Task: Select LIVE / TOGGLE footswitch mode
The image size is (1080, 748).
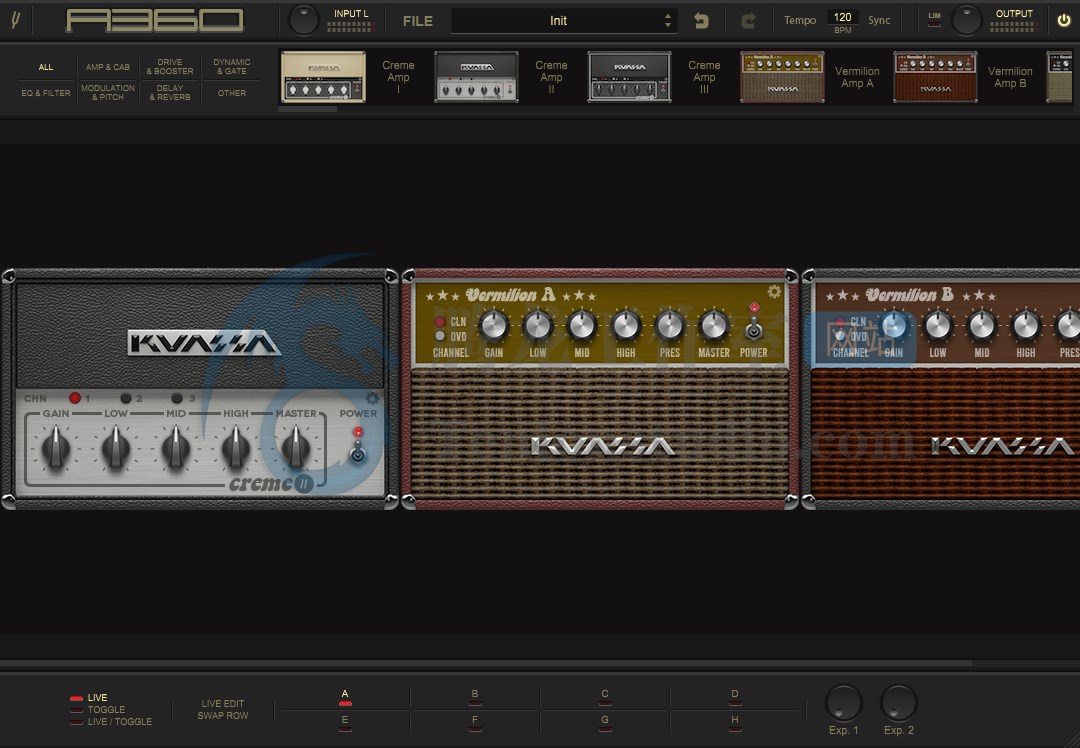Action: click(x=111, y=722)
